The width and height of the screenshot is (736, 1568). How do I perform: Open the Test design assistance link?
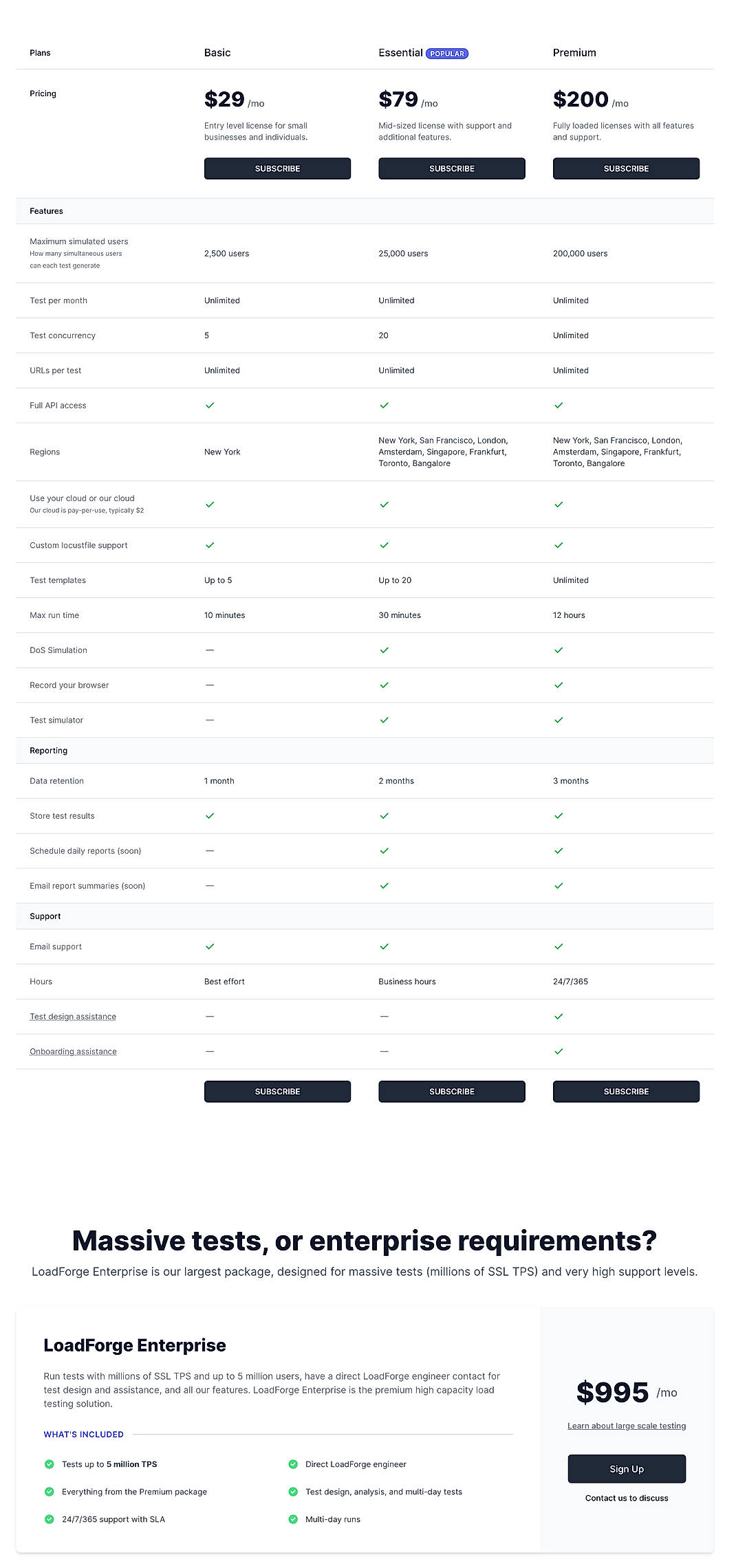coord(72,1016)
